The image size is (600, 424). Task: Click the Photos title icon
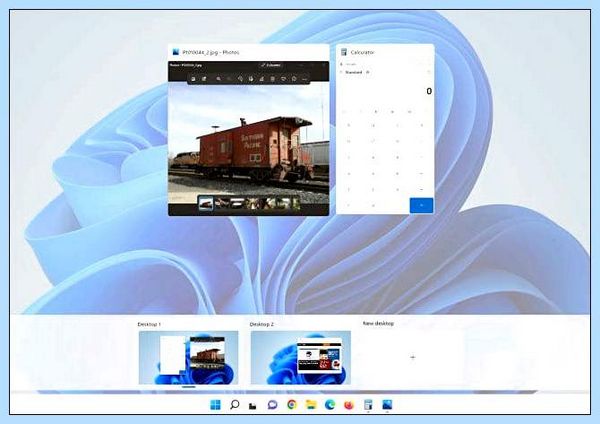point(176,52)
